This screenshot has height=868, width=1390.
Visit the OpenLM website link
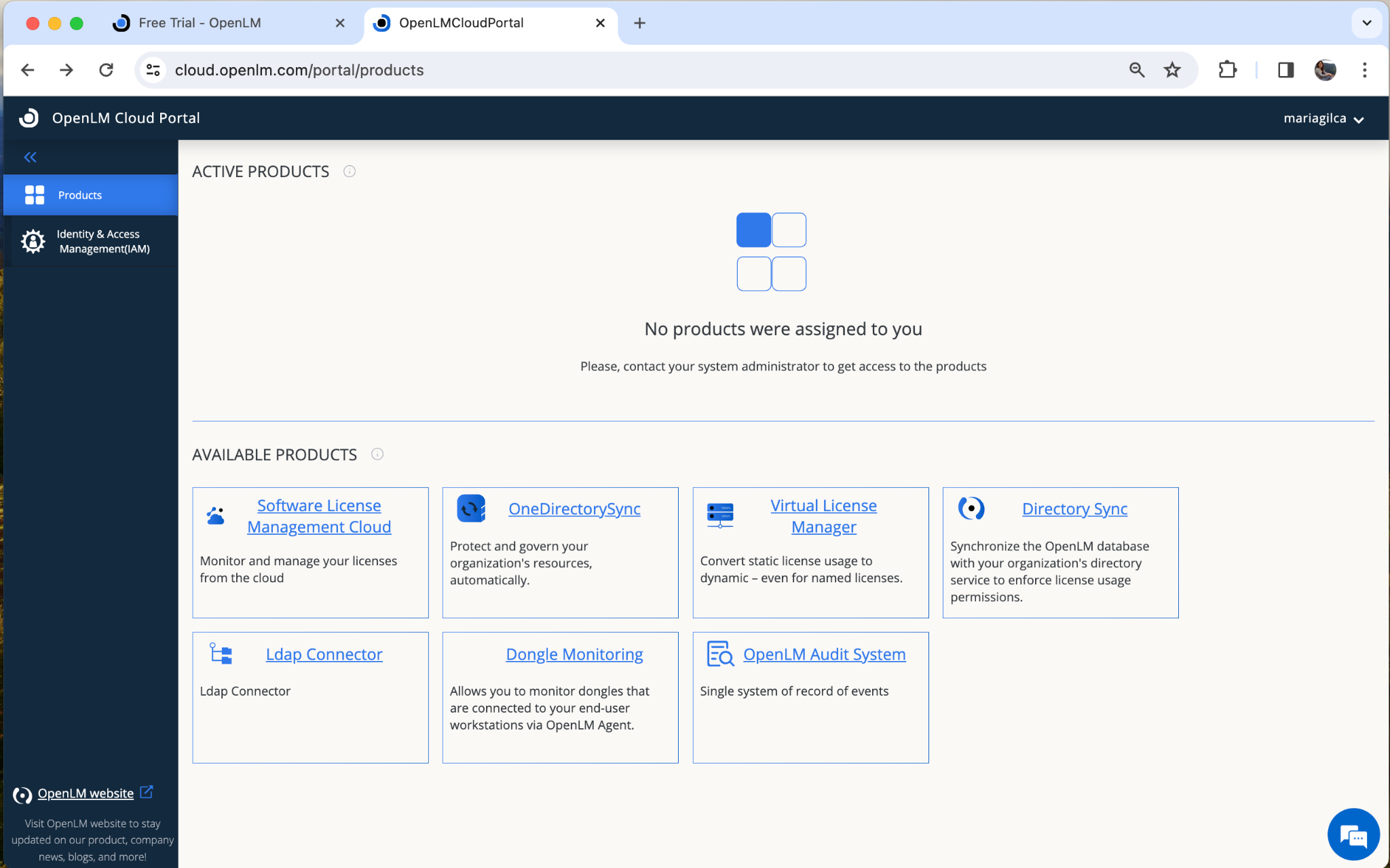tap(86, 793)
